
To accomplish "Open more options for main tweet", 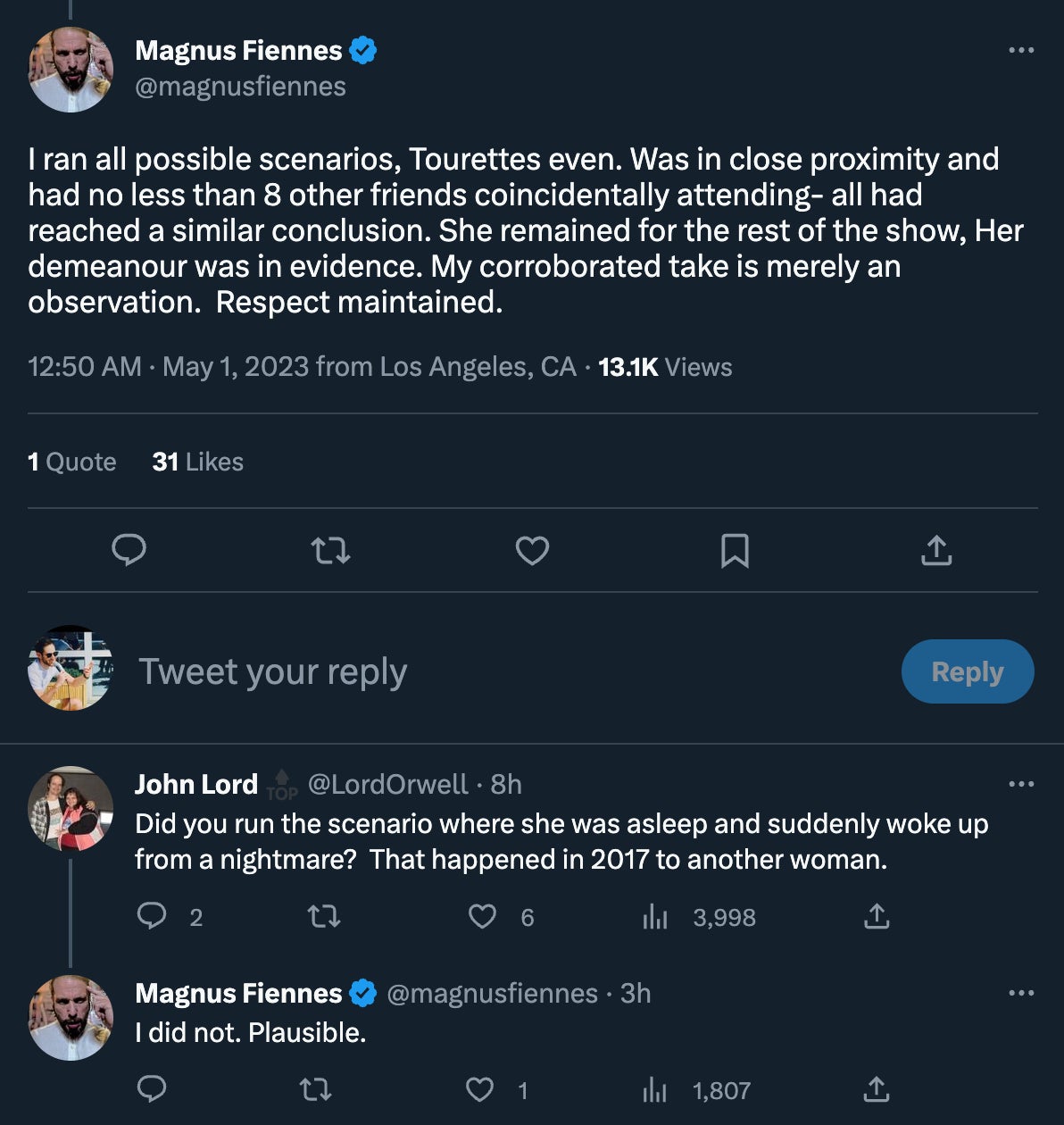I will pyautogui.click(x=1020, y=50).
